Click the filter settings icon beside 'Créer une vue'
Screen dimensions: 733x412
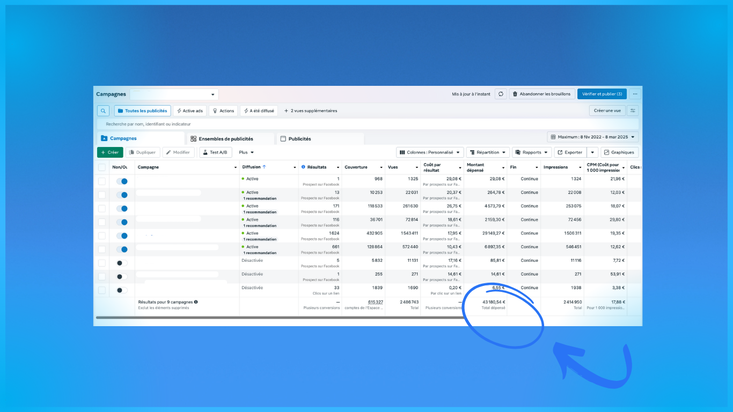tap(633, 111)
